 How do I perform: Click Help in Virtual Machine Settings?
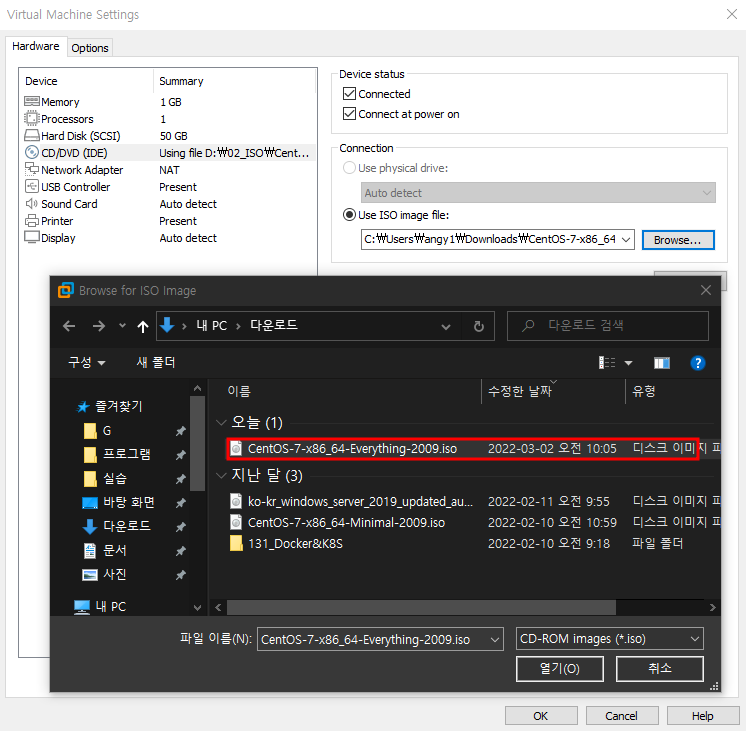click(703, 716)
